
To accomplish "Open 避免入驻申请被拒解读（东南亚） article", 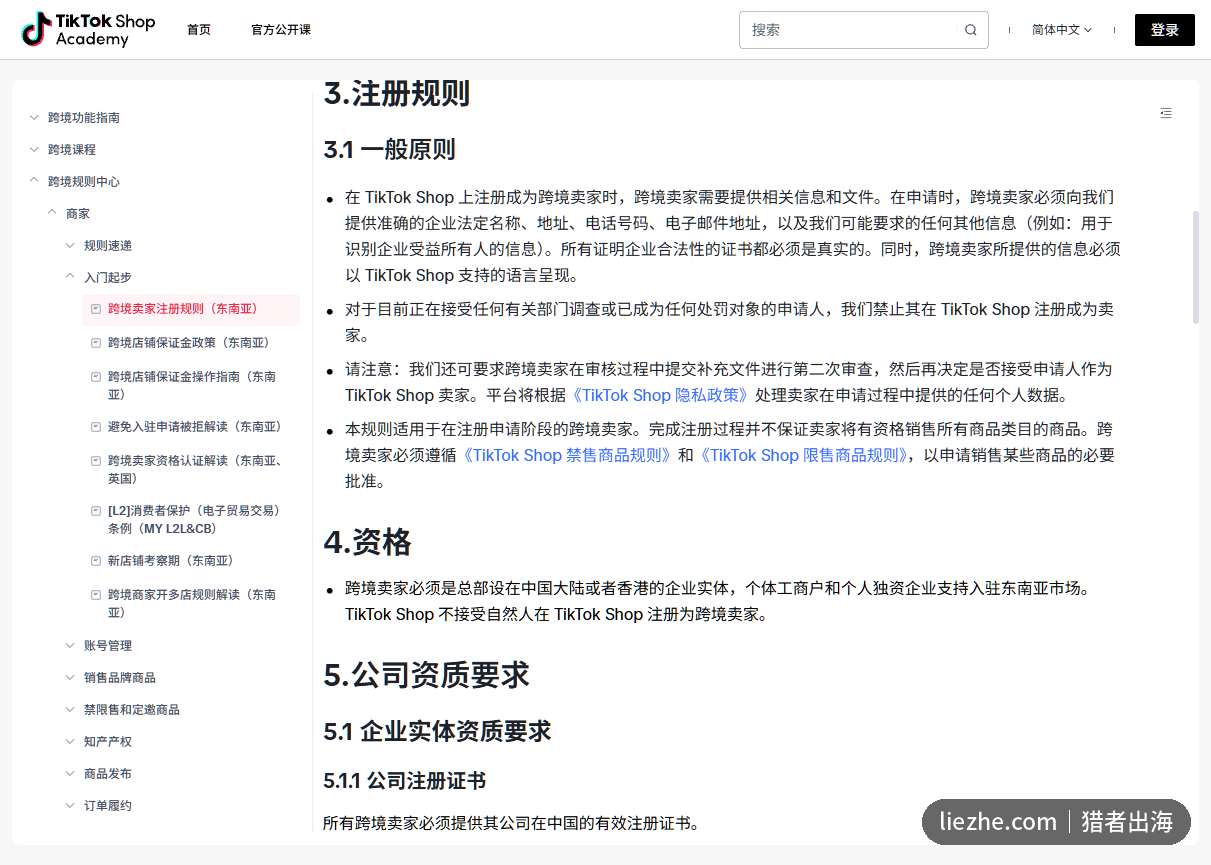I will point(195,427).
